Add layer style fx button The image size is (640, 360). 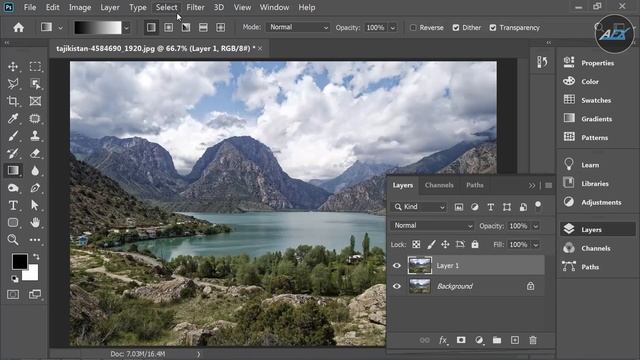[443, 340]
